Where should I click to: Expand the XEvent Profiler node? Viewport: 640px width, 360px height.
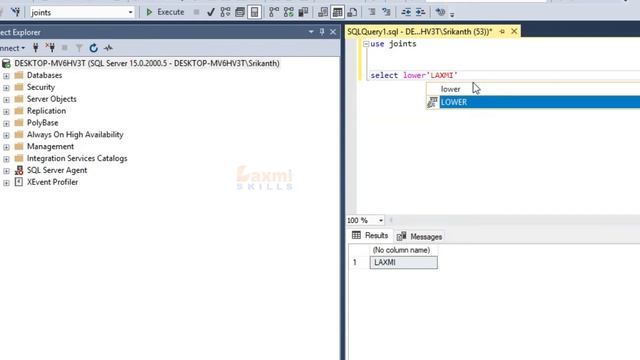(6, 183)
